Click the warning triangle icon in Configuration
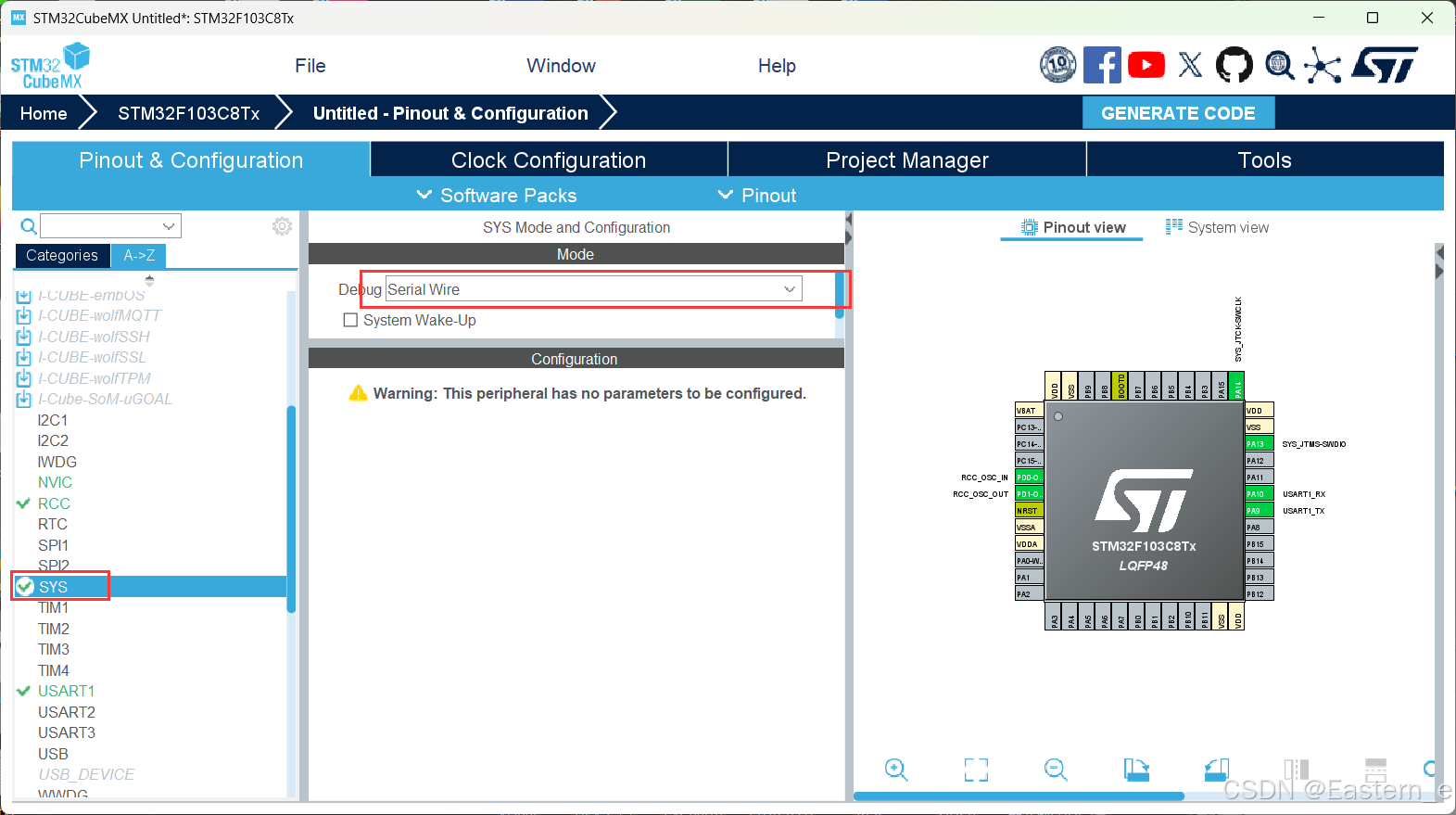The image size is (1456, 815). (358, 393)
